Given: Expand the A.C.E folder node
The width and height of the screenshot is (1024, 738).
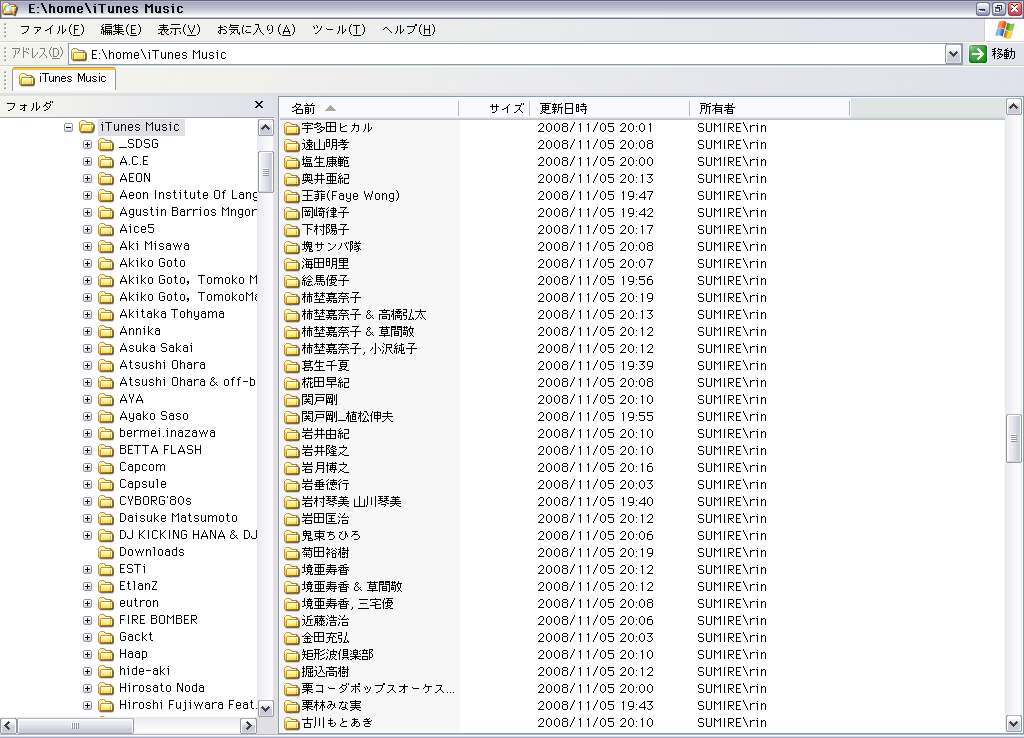Looking at the screenshot, I should (x=88, y=161).
